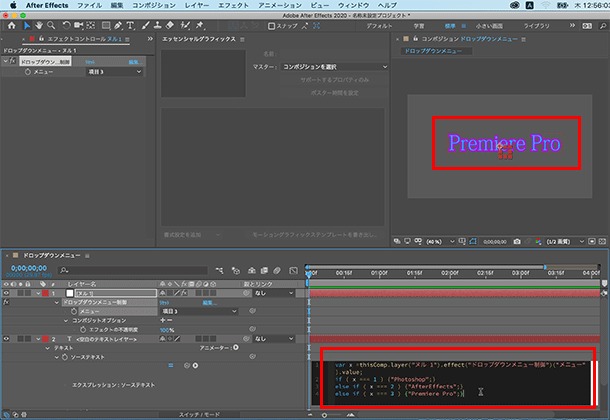Image resolution: width=610 pixels, height=420 pixels.
Task: Search help using the top-right magnifier
Action: 603,26
